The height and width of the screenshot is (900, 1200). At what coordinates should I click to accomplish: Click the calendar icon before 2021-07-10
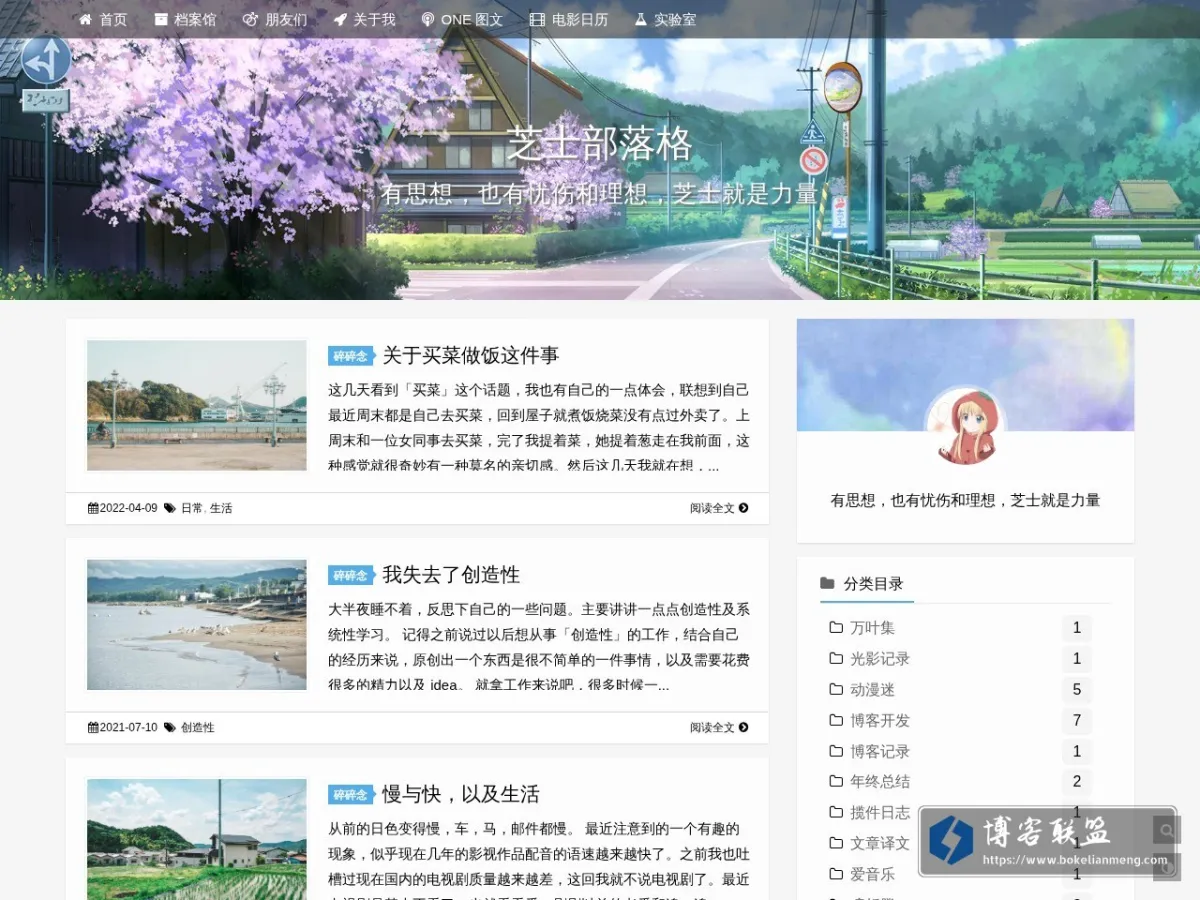click(93, 728)
